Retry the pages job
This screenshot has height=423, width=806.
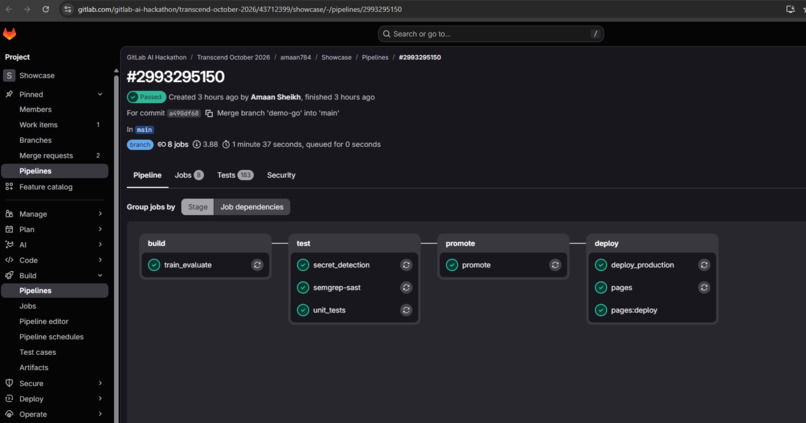[x=704, y=287]
